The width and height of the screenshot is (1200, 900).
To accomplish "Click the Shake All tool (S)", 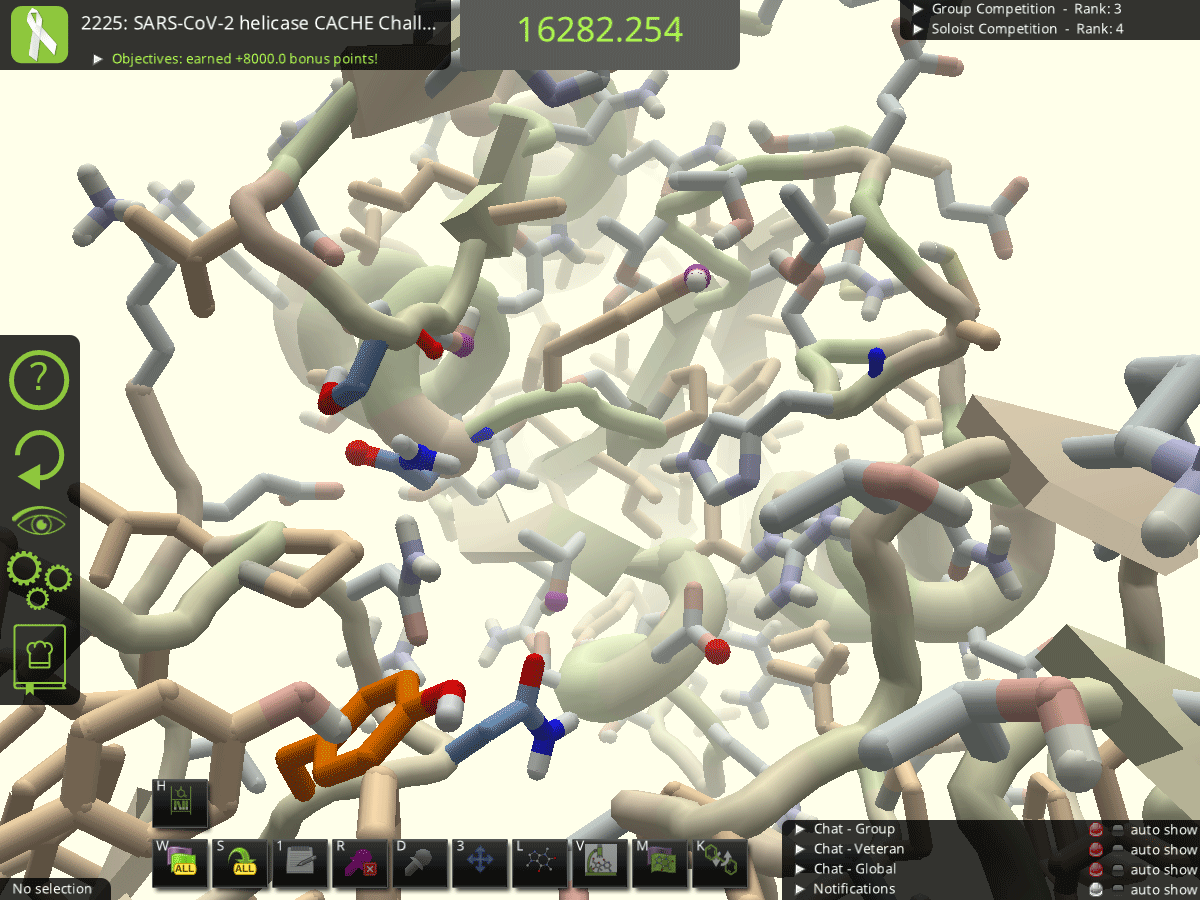I will 241,864.
